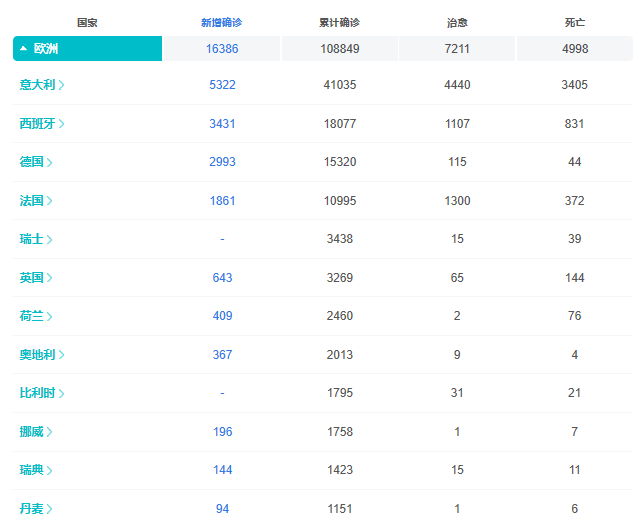Screen dimensions: 643x516
Task: Select 瑞士 cumulative cases 3438
Action: pyautogui.click(x=340, y=239)
